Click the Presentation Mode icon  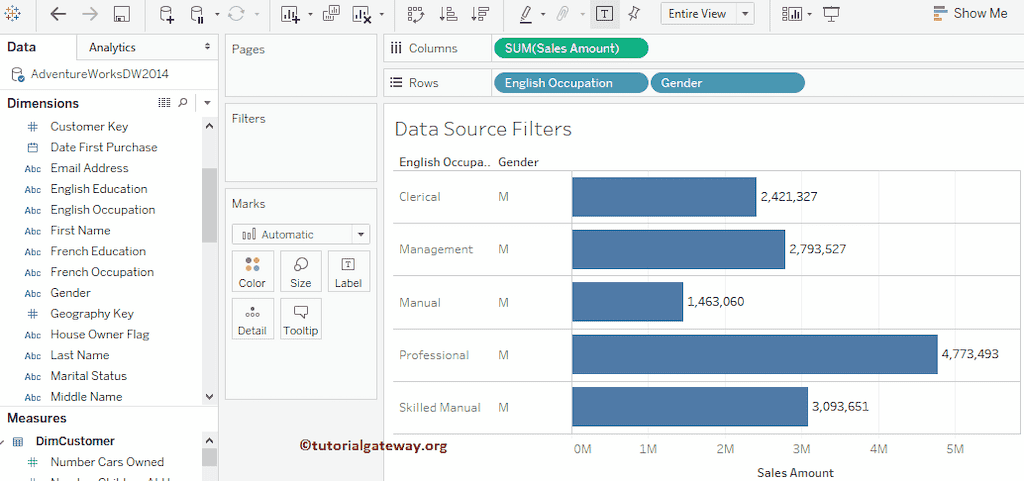coord(831,14)
